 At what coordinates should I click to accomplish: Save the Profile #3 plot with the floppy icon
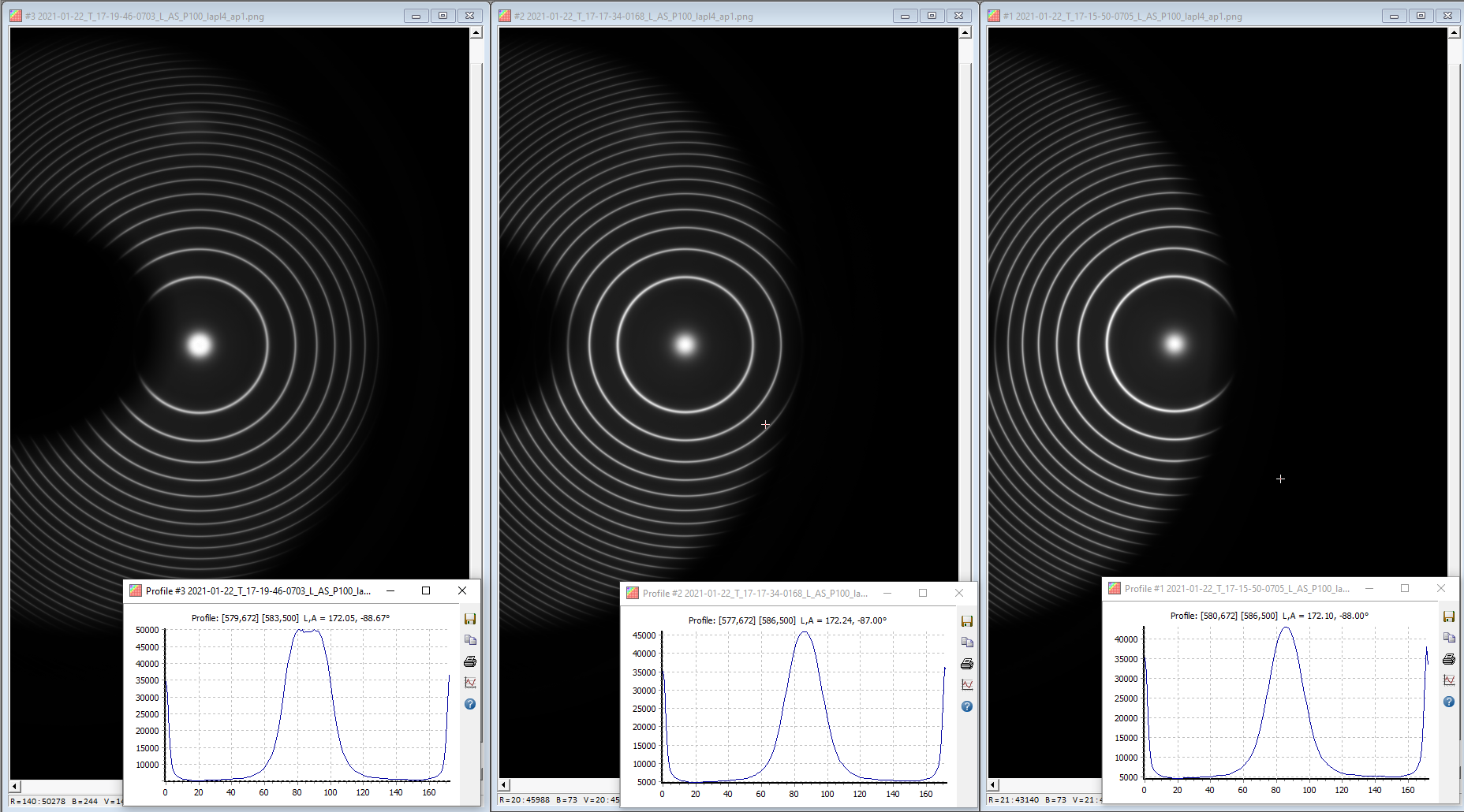470,619
